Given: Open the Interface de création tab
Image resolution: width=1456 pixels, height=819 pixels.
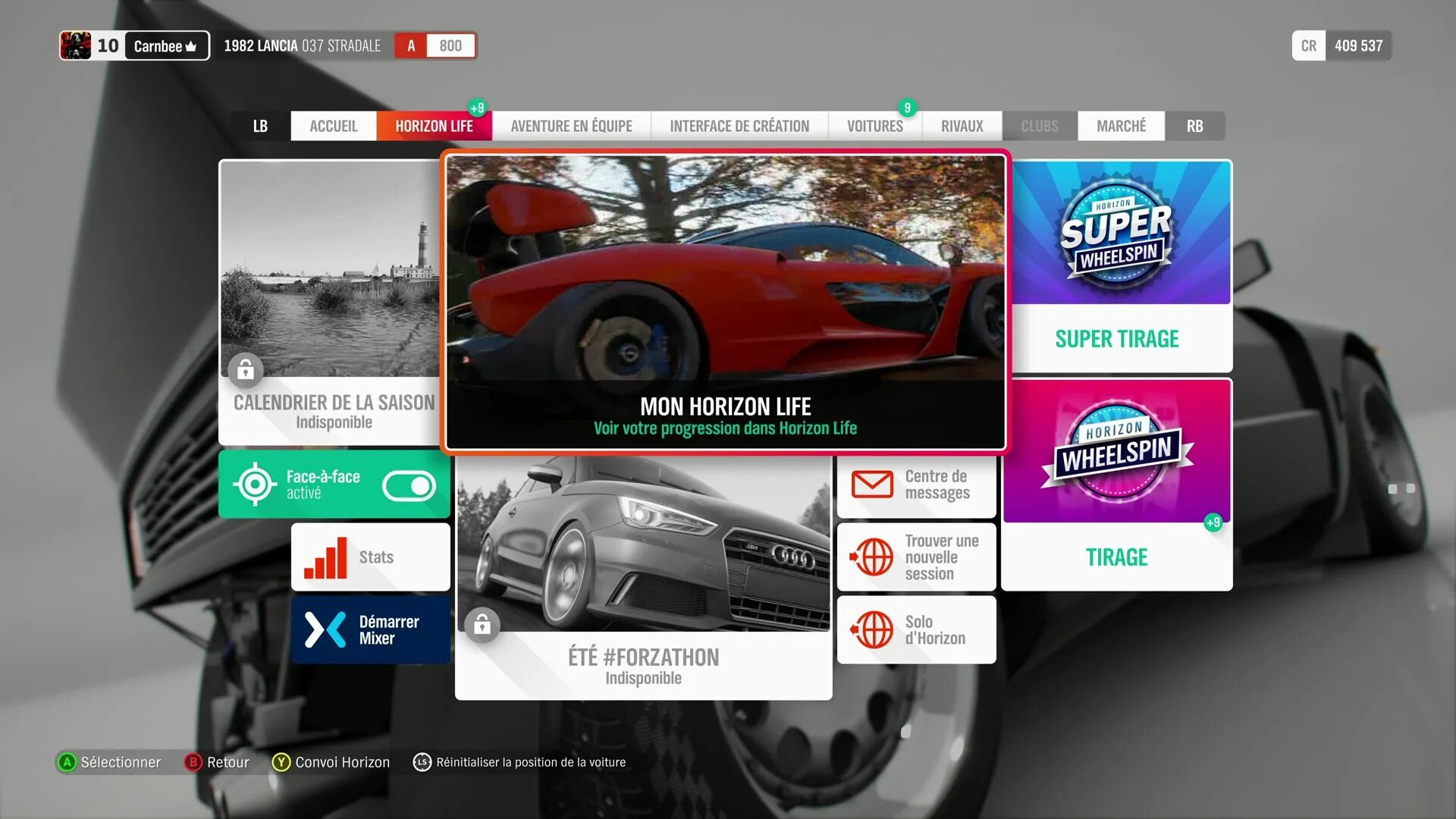Looking at the screenshot, I should coord(739,126).
